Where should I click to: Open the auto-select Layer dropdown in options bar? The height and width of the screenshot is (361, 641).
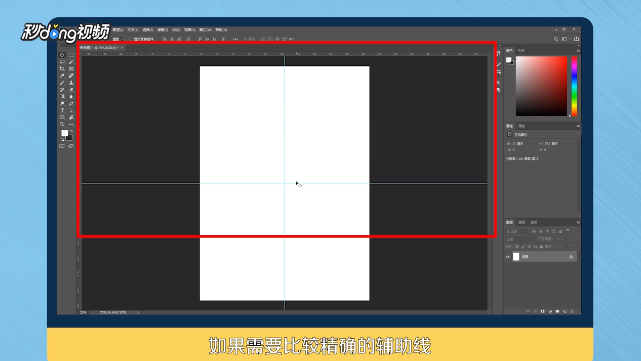click(x=118, y=39)
